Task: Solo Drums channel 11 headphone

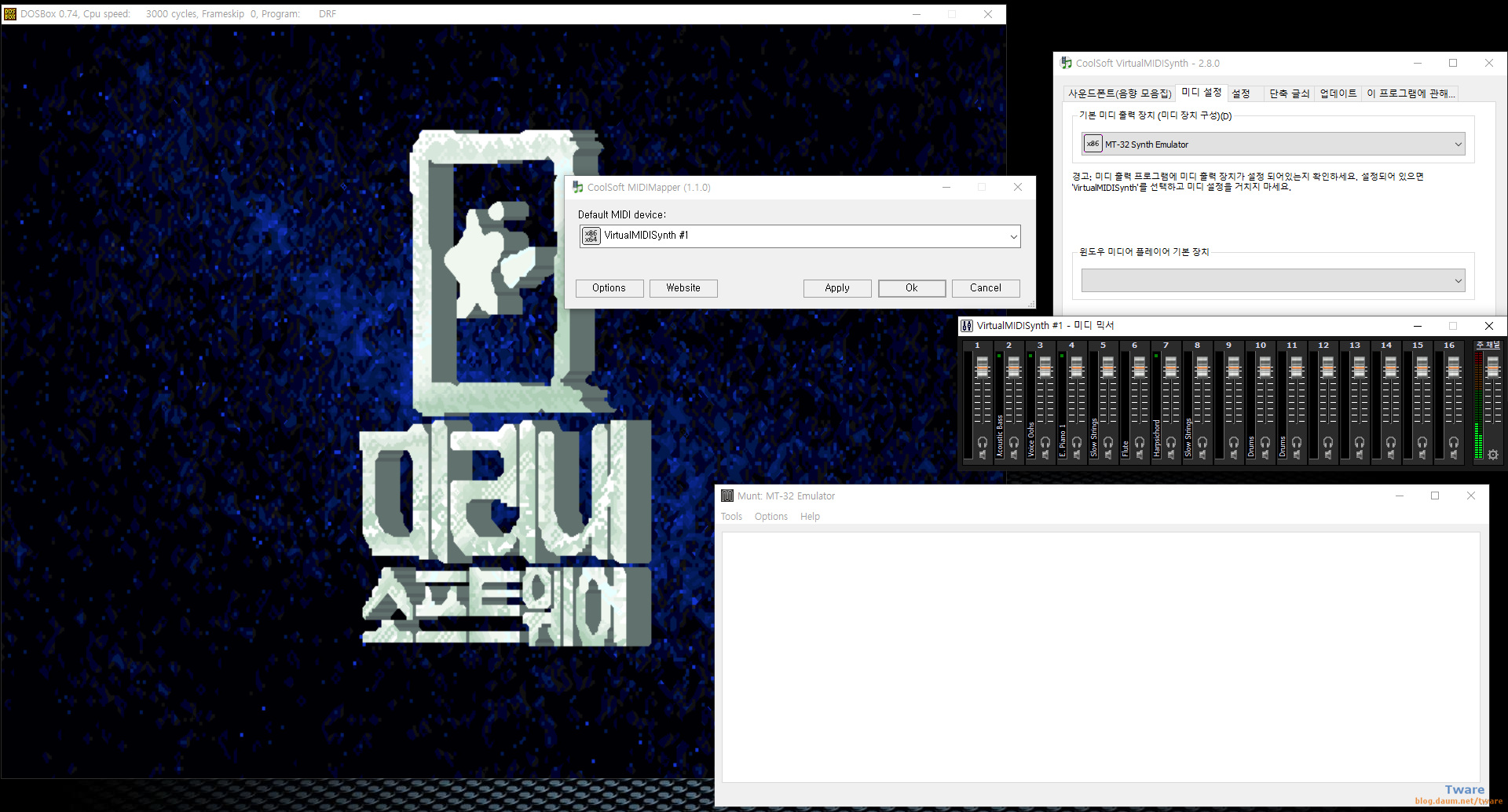Action: (1297, 442)
